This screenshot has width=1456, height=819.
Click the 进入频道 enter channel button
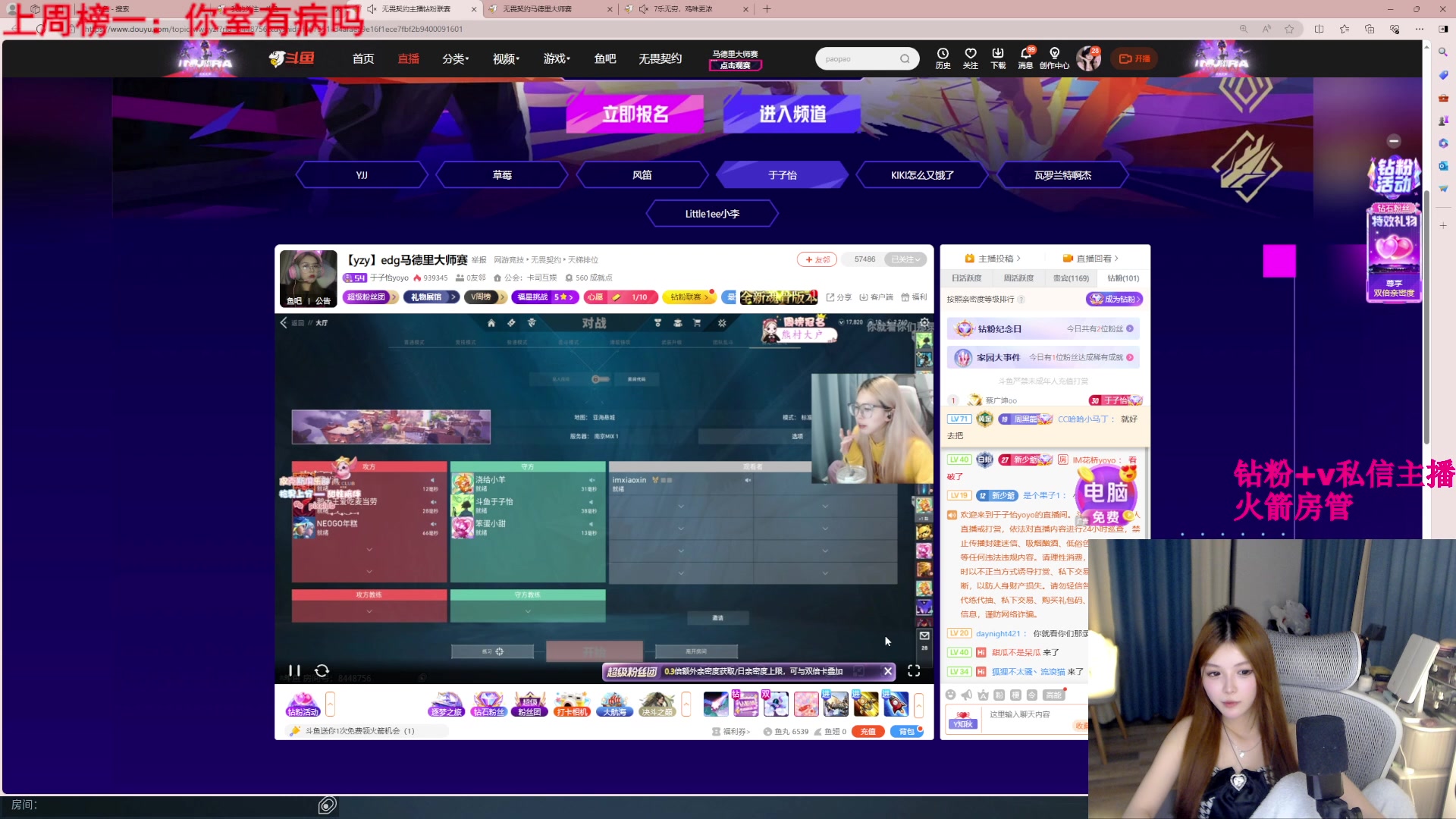792,114
